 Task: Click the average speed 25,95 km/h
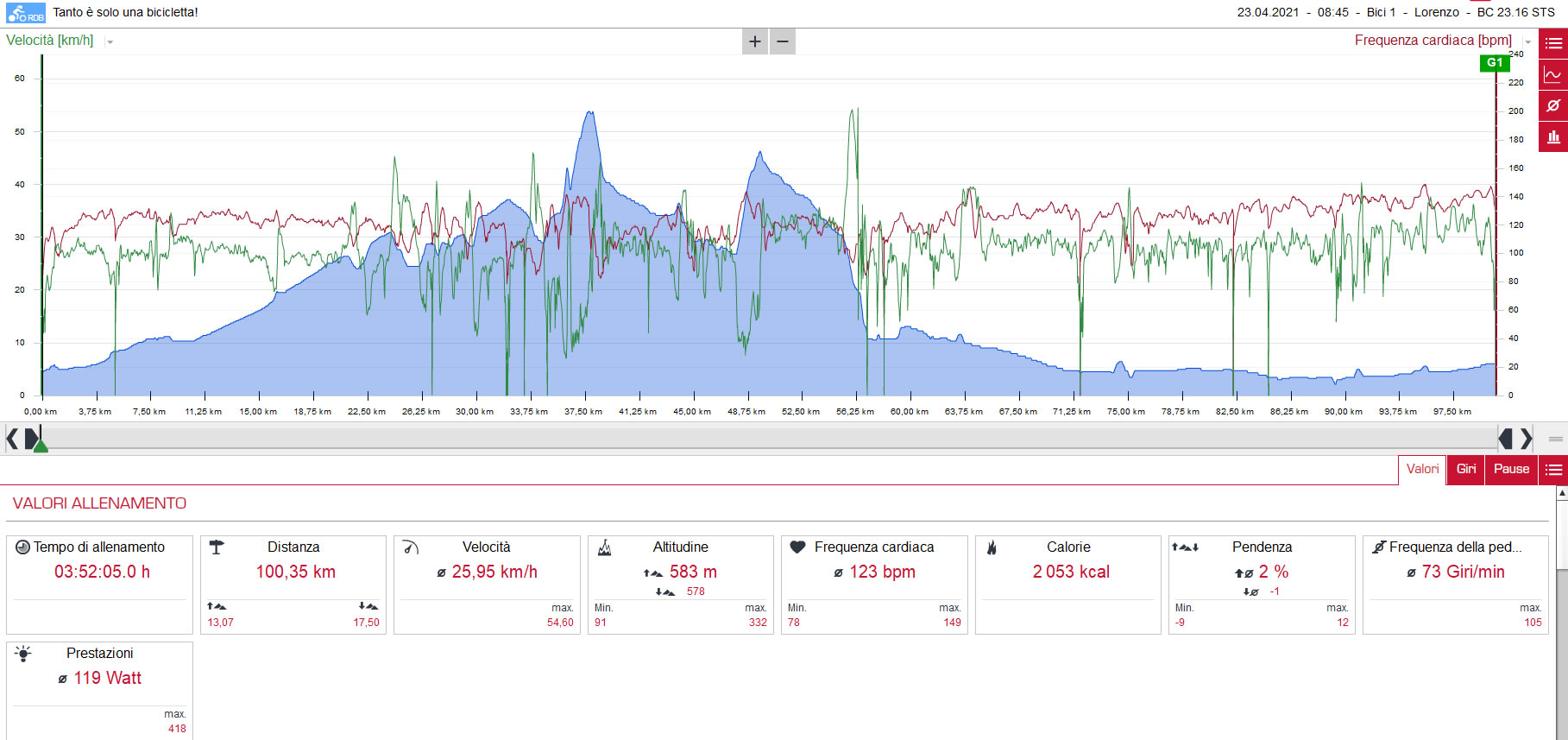[494, 572]
